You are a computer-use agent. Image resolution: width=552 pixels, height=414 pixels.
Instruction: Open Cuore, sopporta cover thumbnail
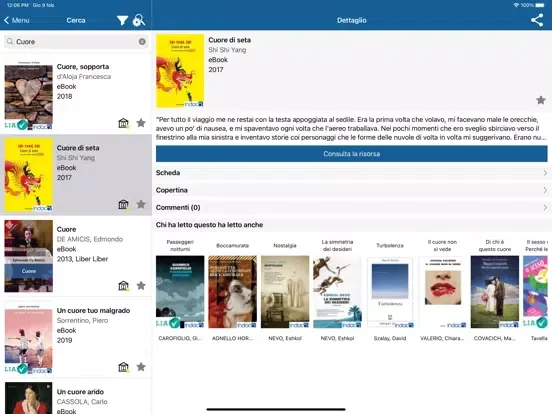click(29, 95)
